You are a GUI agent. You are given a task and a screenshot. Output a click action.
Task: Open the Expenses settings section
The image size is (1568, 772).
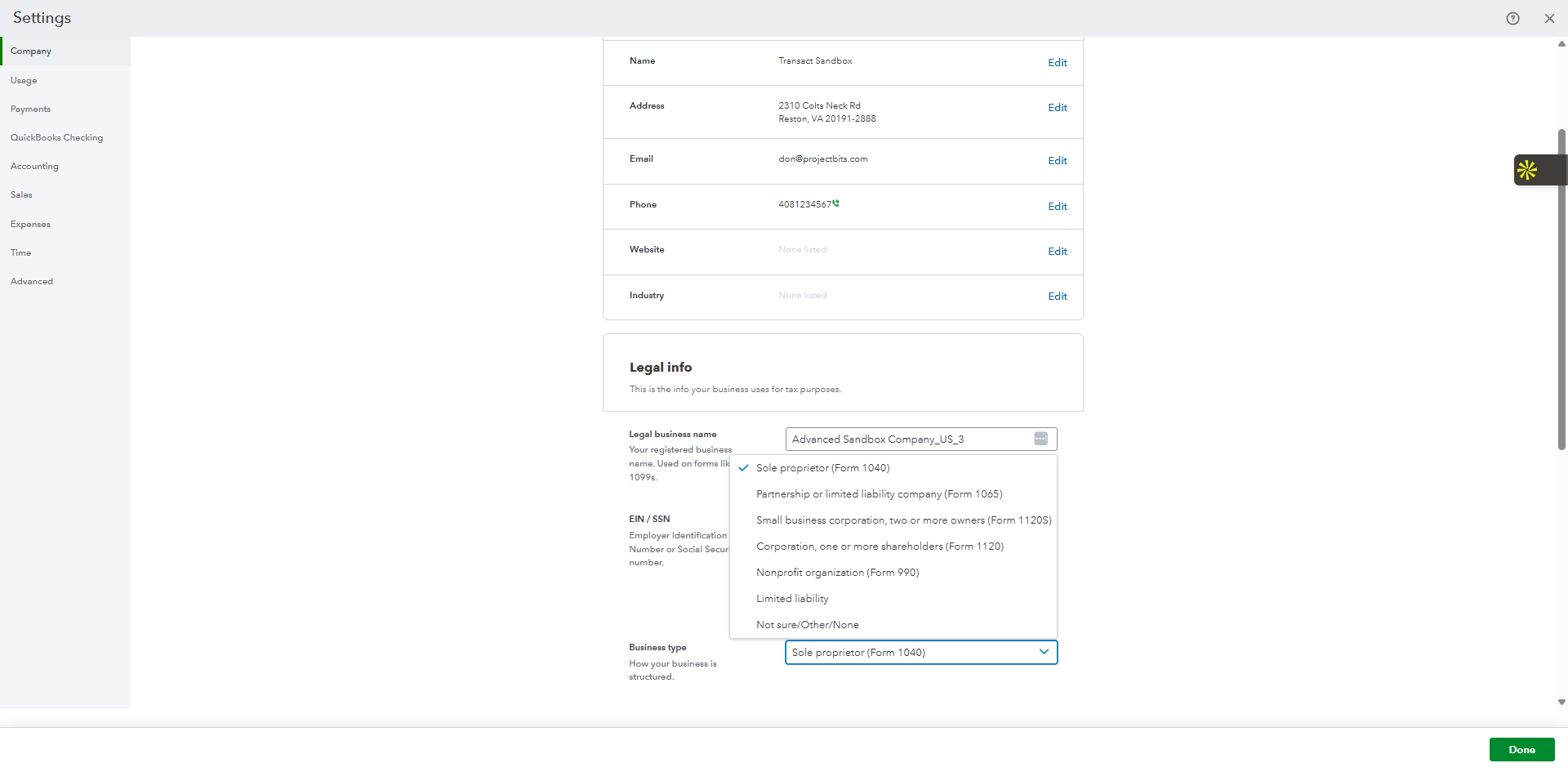point(30,224)
